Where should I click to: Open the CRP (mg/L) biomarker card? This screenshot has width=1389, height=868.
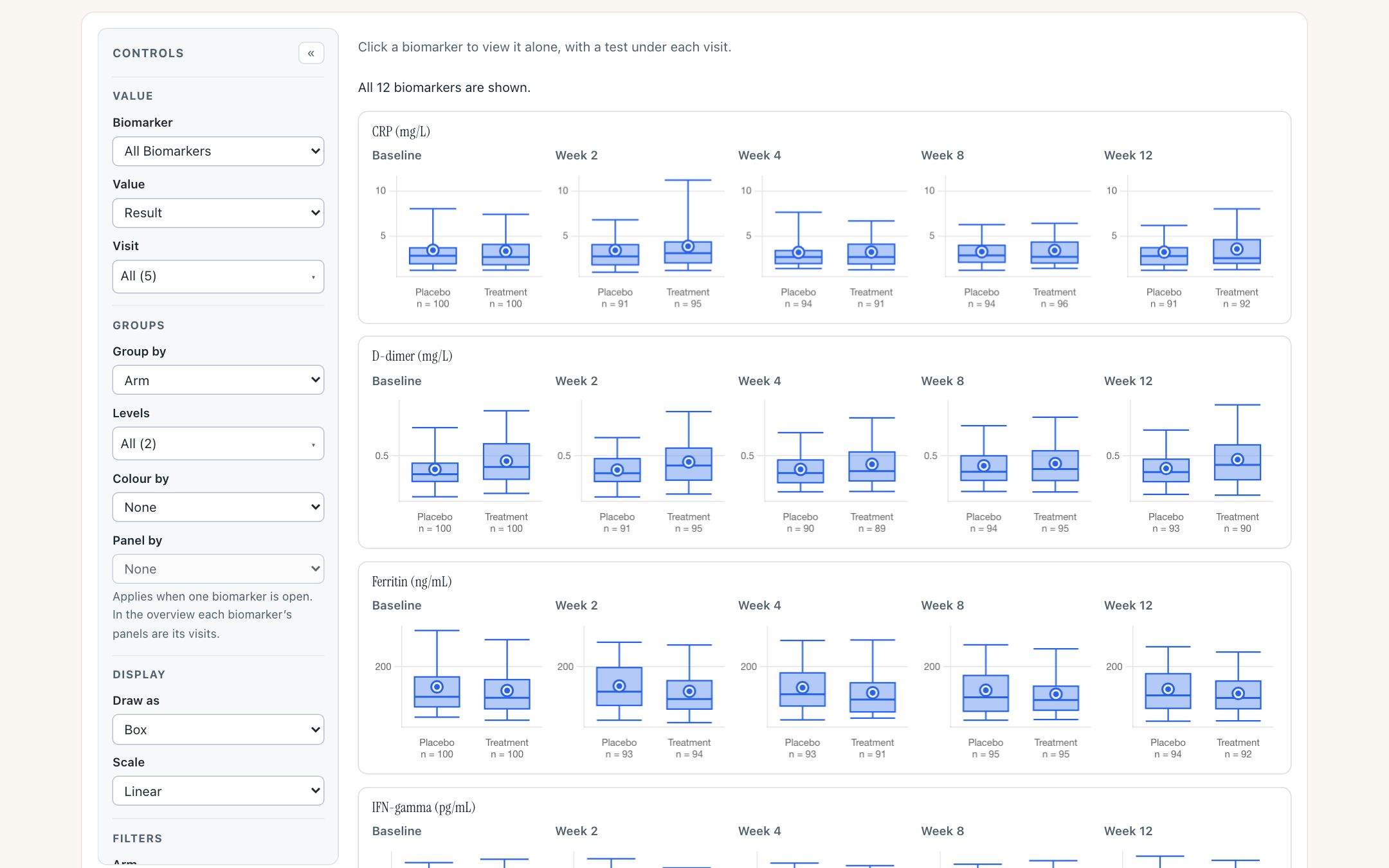coord(824,217)
